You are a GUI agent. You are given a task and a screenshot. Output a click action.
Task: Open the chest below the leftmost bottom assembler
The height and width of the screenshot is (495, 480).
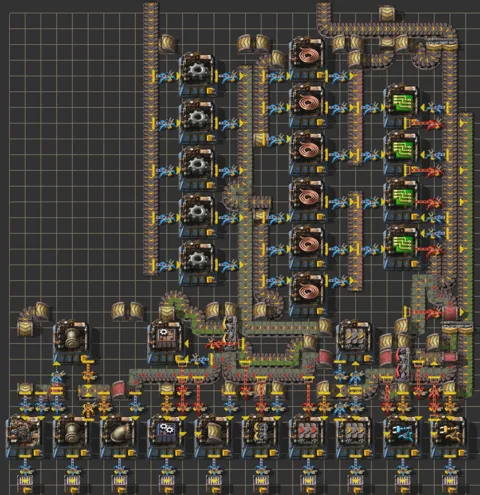[25, 481]
